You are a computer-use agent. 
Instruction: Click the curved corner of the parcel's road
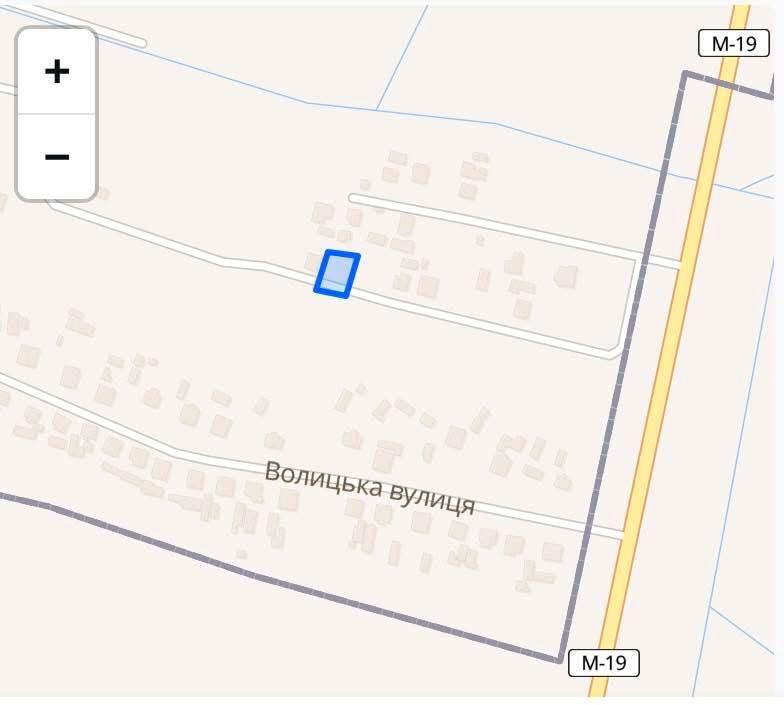tap(616, 353)
